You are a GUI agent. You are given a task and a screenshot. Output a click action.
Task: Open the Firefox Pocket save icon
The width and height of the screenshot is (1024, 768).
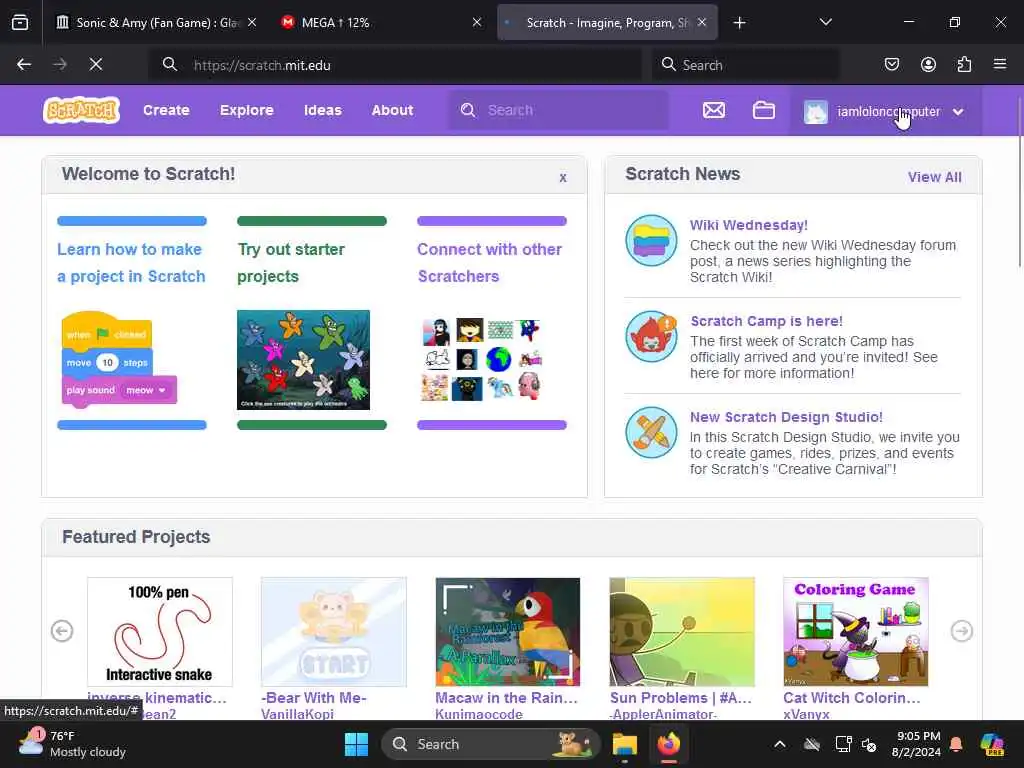pyautogui.click(x=891, y=65)
